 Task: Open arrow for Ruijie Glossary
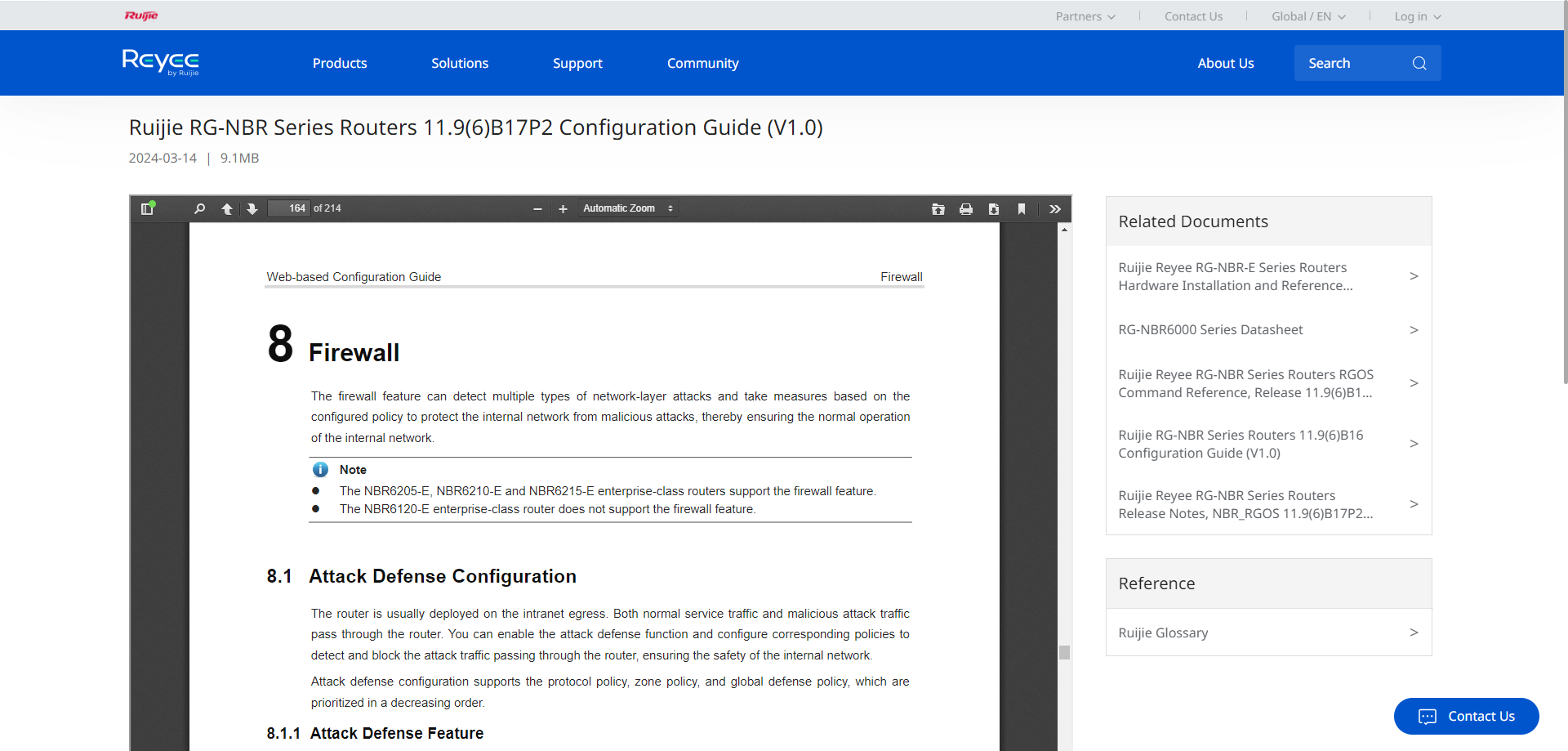[1414, 633]
